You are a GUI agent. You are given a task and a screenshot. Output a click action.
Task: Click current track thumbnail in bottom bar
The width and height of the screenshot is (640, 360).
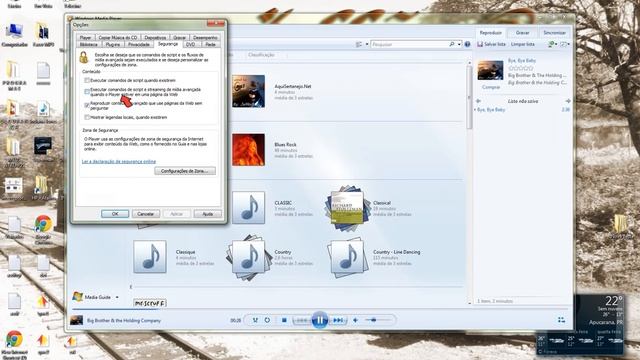[x=76, y=320]
